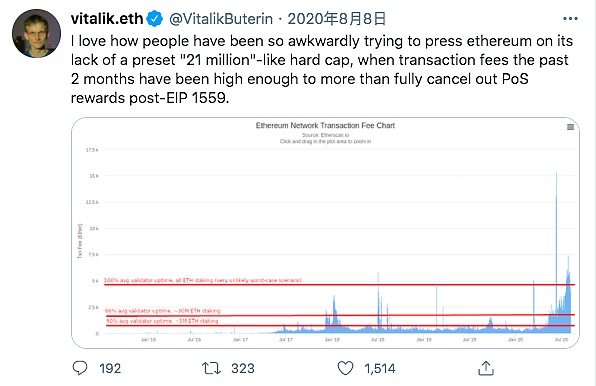Image resolution: width=596 pixels, height=386 pixels.
Task: Open the Ethereum transaction fee chart image
Action: (x=325, y=233)
